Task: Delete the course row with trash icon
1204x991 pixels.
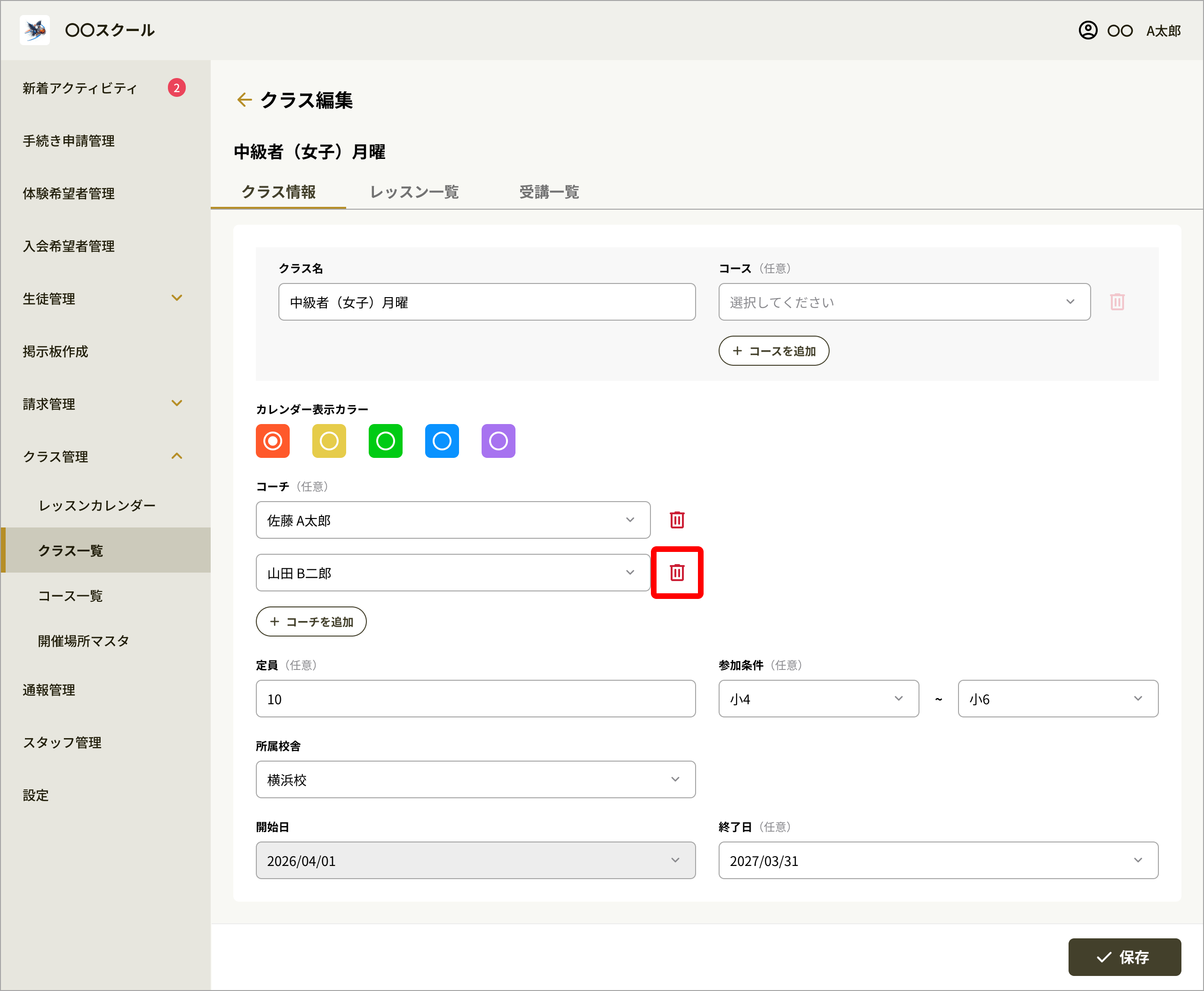Action: [x=1117, y=302]
